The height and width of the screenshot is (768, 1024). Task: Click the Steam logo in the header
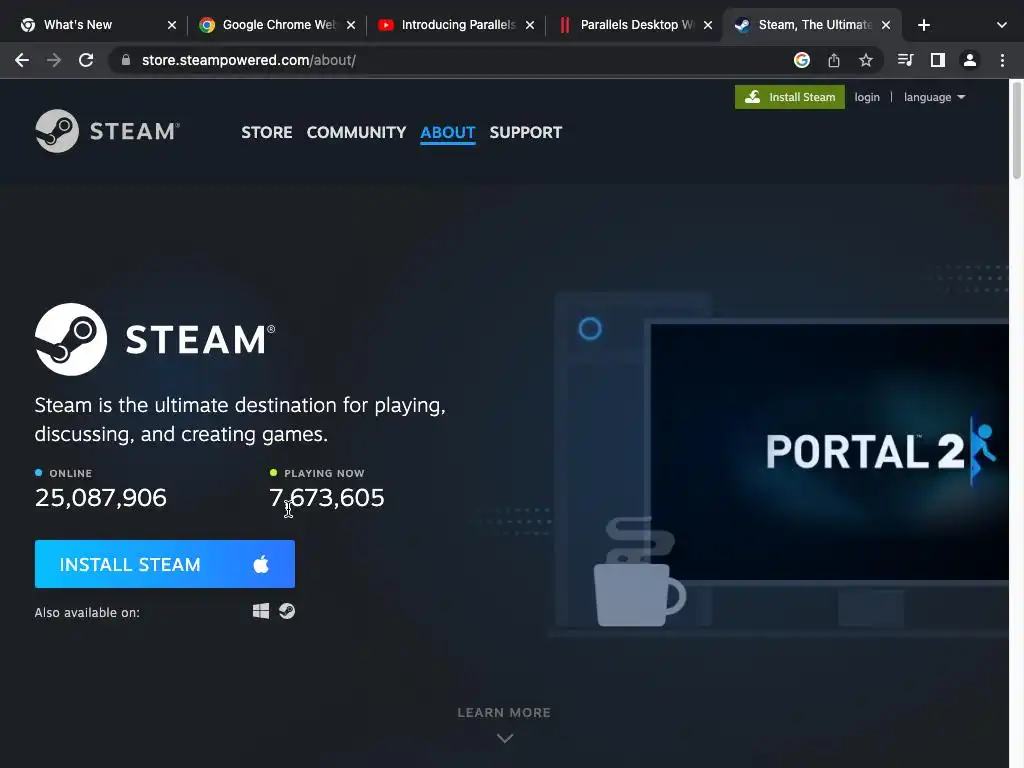click(x=107, y=131)
